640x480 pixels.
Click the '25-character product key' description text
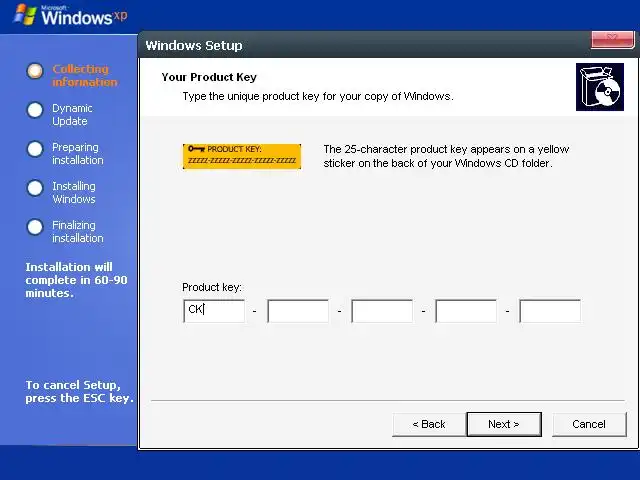(x=446, y=156)
